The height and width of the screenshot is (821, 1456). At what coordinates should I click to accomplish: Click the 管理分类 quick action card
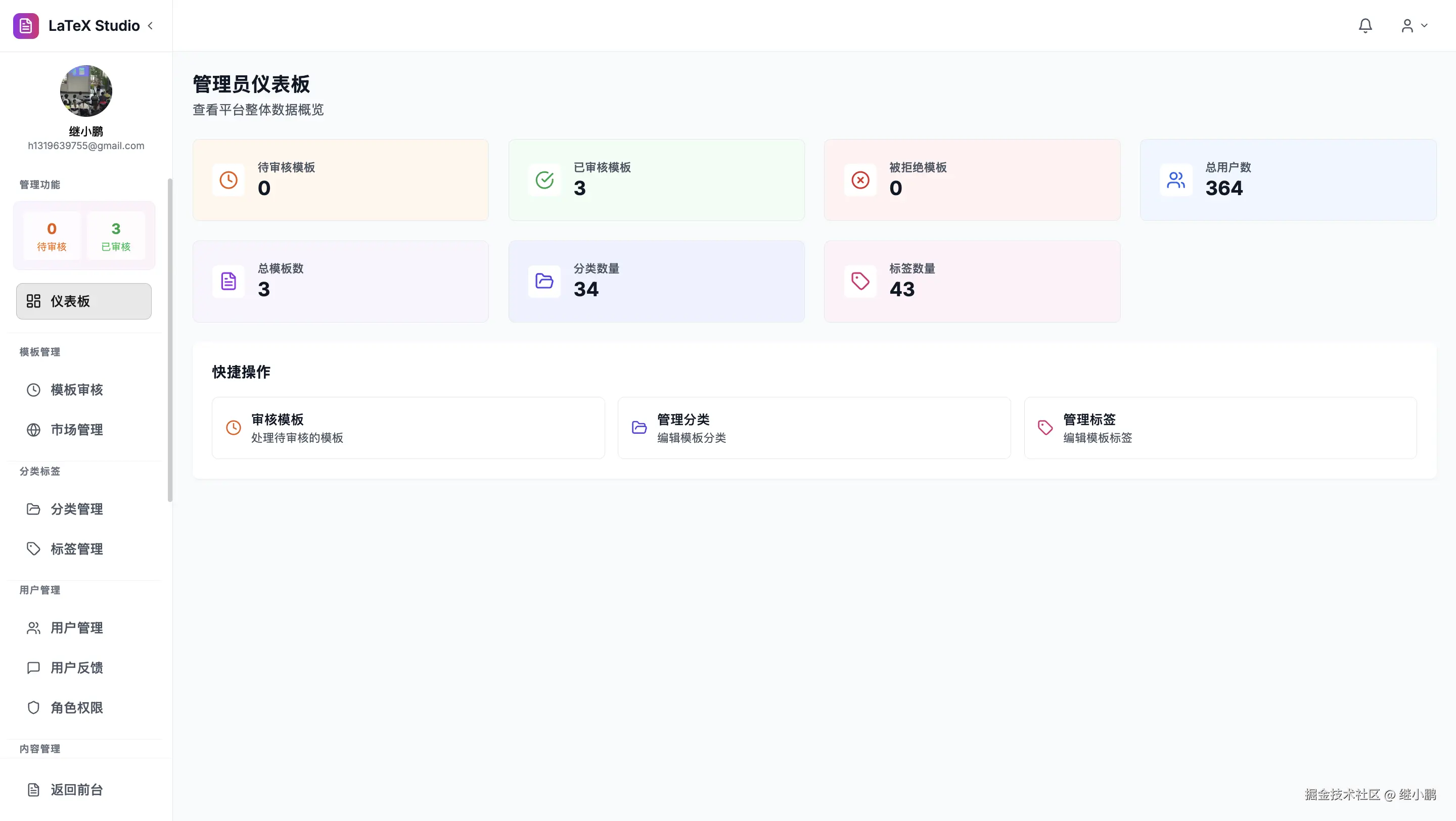814,428
